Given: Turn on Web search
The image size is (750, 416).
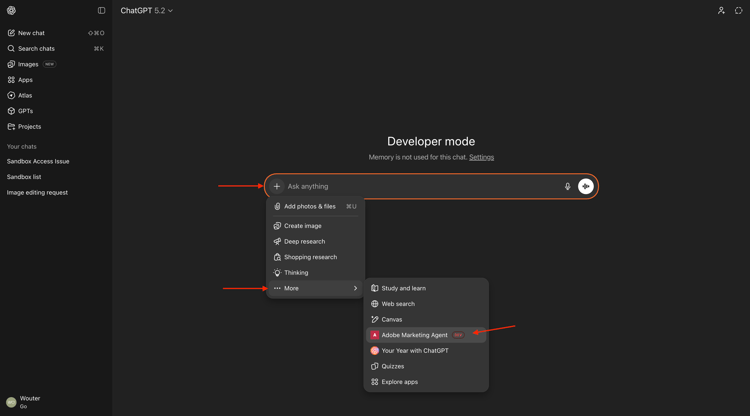Looking at the screenshot, I should pos(398,304).
